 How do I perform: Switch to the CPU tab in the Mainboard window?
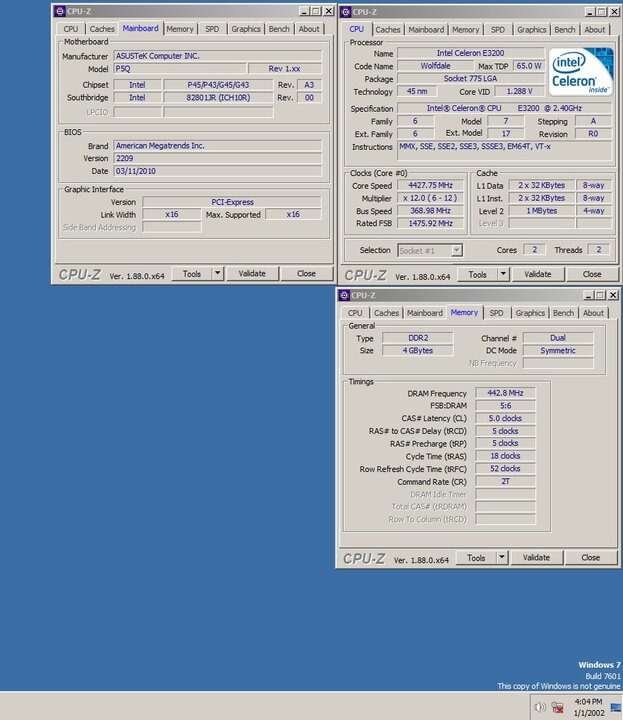[71, 28]
